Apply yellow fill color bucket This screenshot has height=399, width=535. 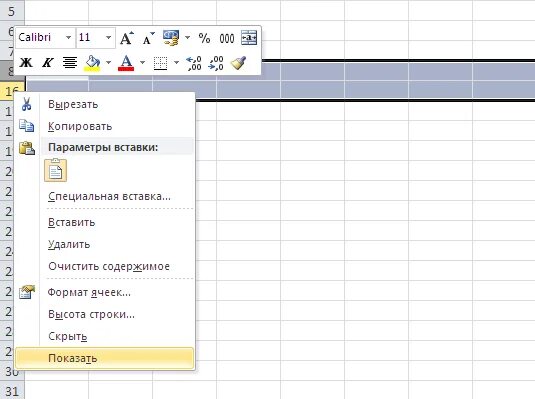(x=92, y=63)
